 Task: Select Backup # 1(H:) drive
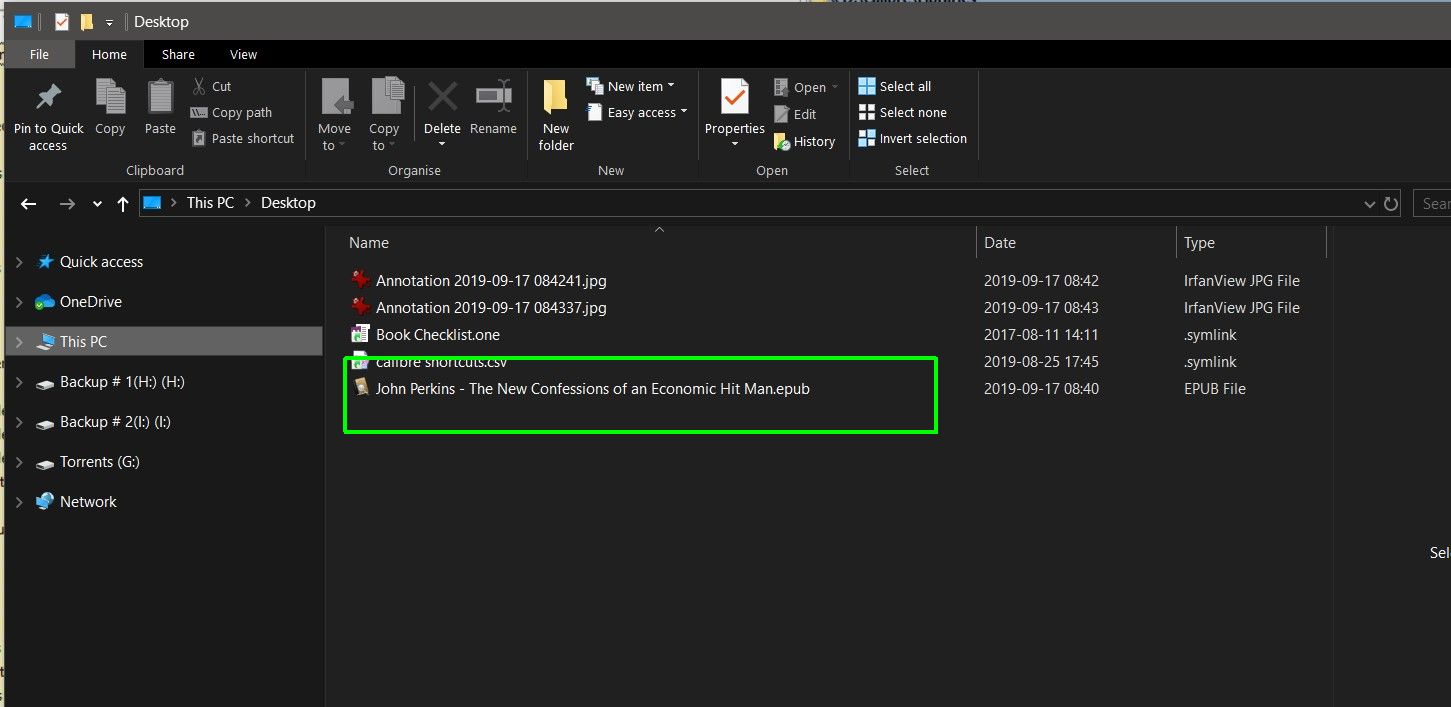122,382
